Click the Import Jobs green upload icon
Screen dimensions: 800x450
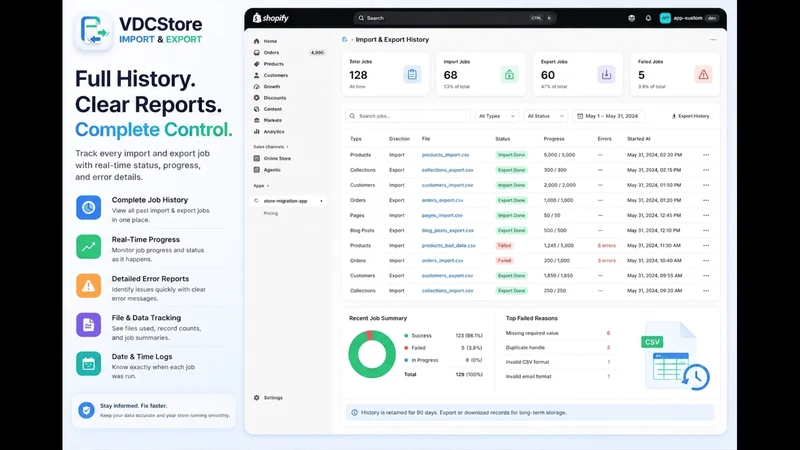[x=509, y=74]
